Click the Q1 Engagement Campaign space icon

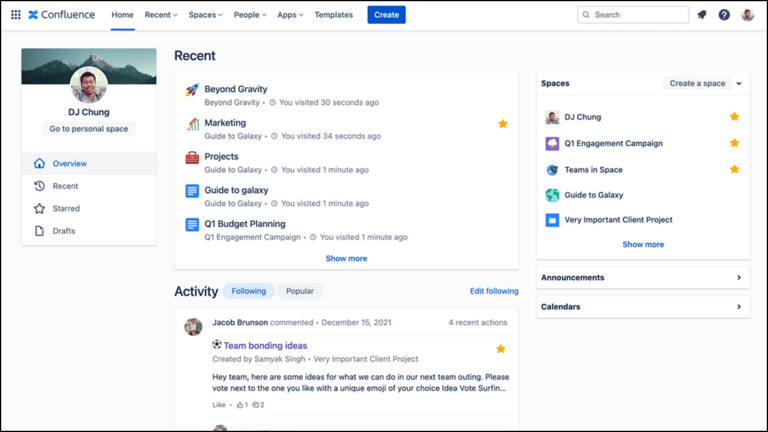pos(552,144)
